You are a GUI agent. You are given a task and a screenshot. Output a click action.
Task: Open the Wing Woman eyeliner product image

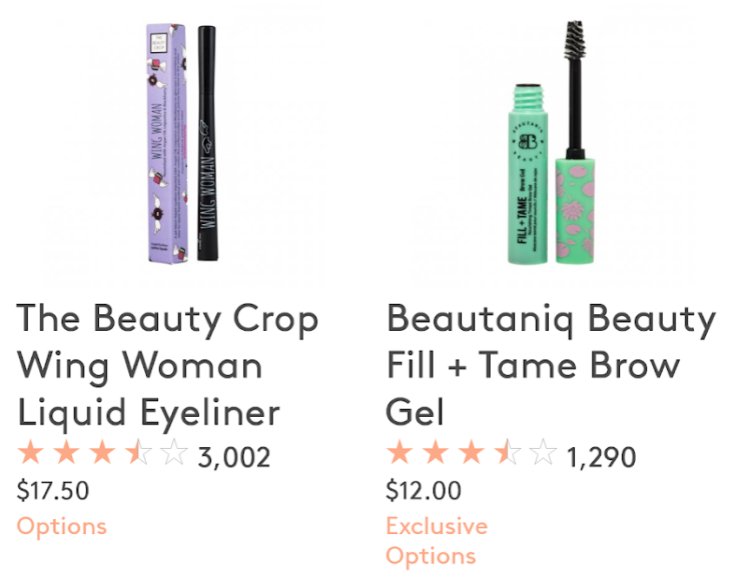point(183,143)
